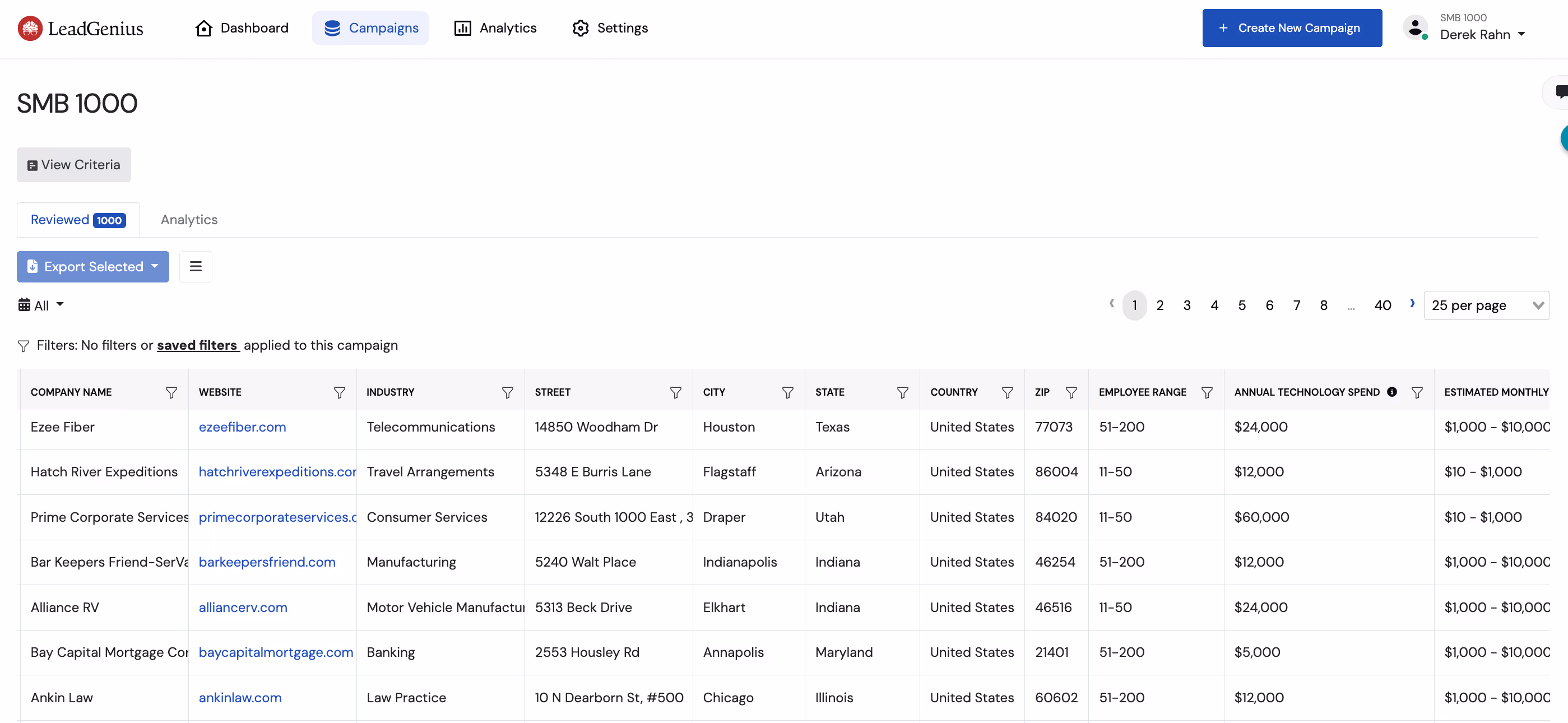This screenshot has height=723, width=1568.
Task: Filter the Country column
Action: [x=1008, y=392]
